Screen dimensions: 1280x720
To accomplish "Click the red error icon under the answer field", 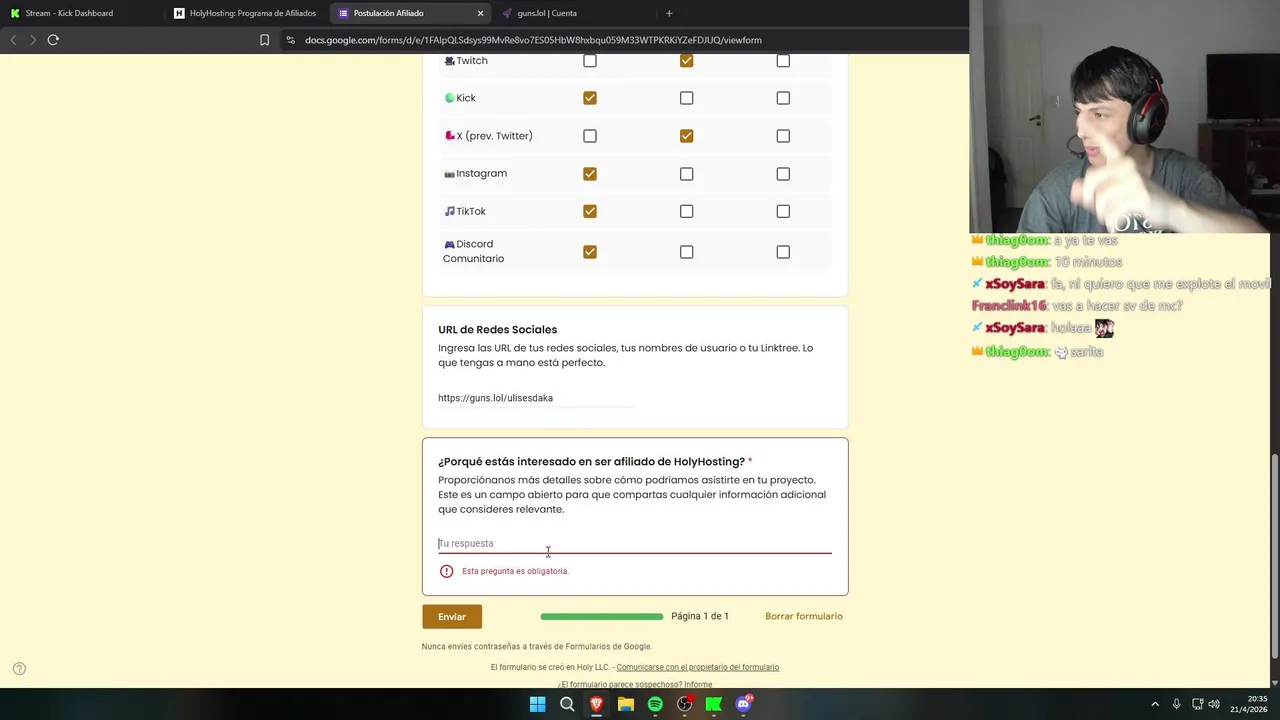I will coord(446,571).
